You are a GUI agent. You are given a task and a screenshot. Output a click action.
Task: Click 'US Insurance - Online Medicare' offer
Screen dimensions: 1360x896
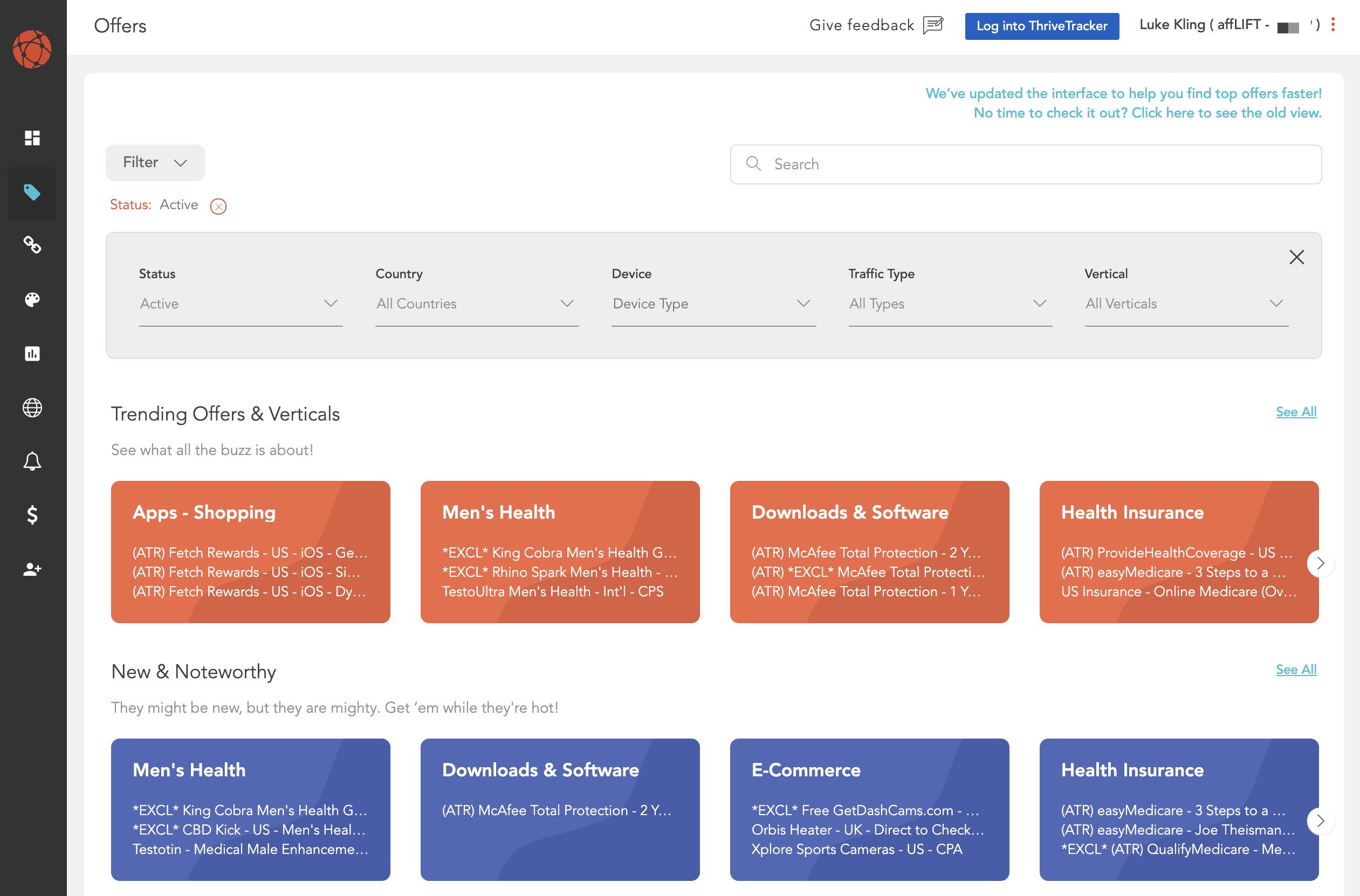point(1179,591)
